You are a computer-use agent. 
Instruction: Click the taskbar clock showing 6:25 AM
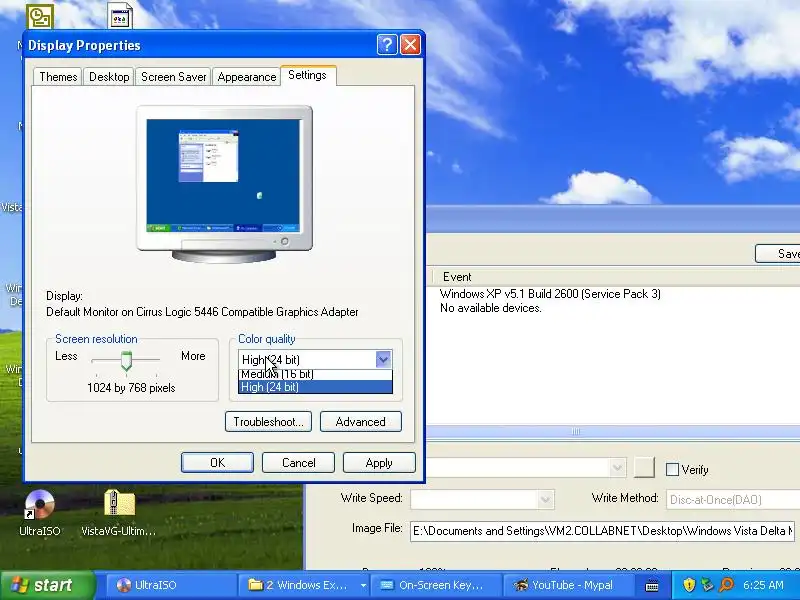click(763, 585)
